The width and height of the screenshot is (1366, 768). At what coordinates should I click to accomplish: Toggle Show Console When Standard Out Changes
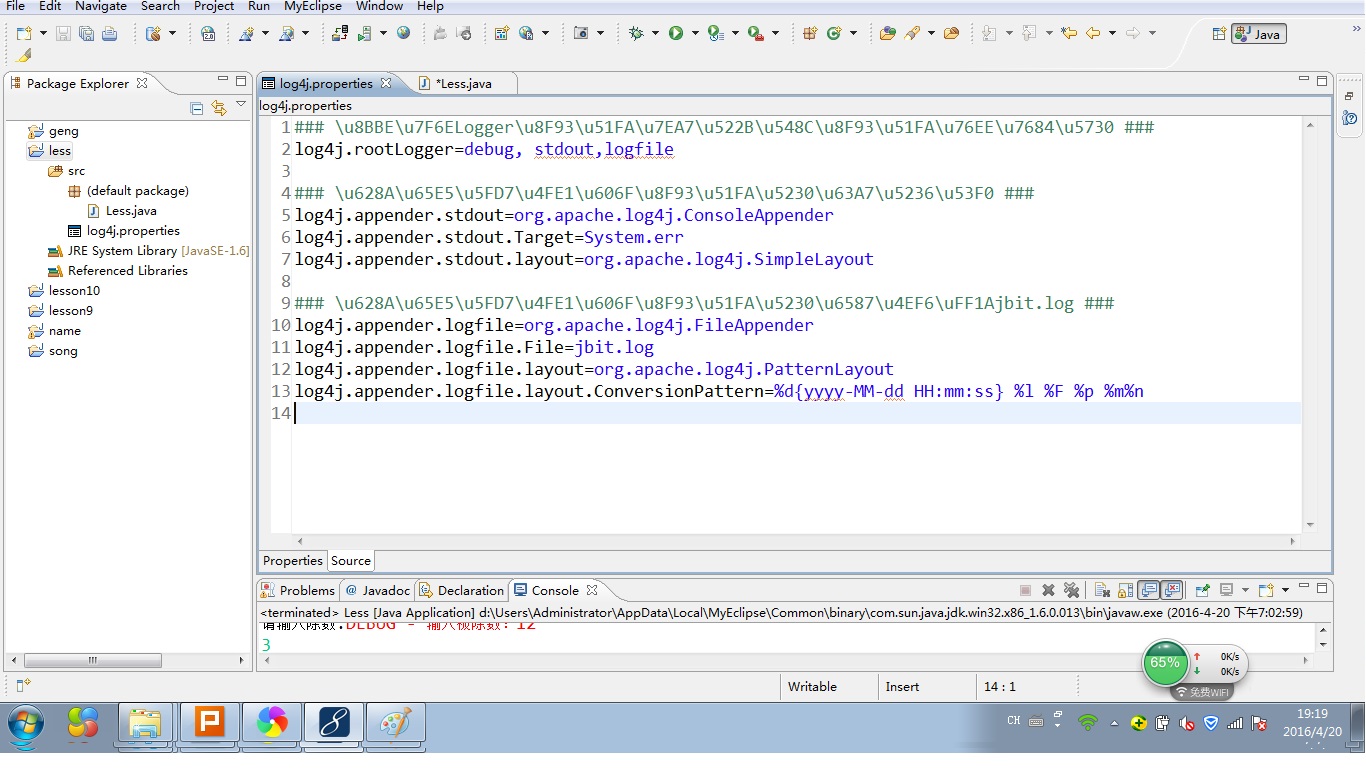pyautogui.click(x=1149, y=590)
